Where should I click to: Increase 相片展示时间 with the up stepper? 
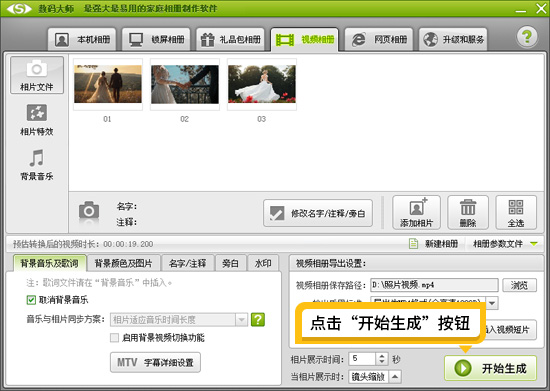[x=382, y=356]
